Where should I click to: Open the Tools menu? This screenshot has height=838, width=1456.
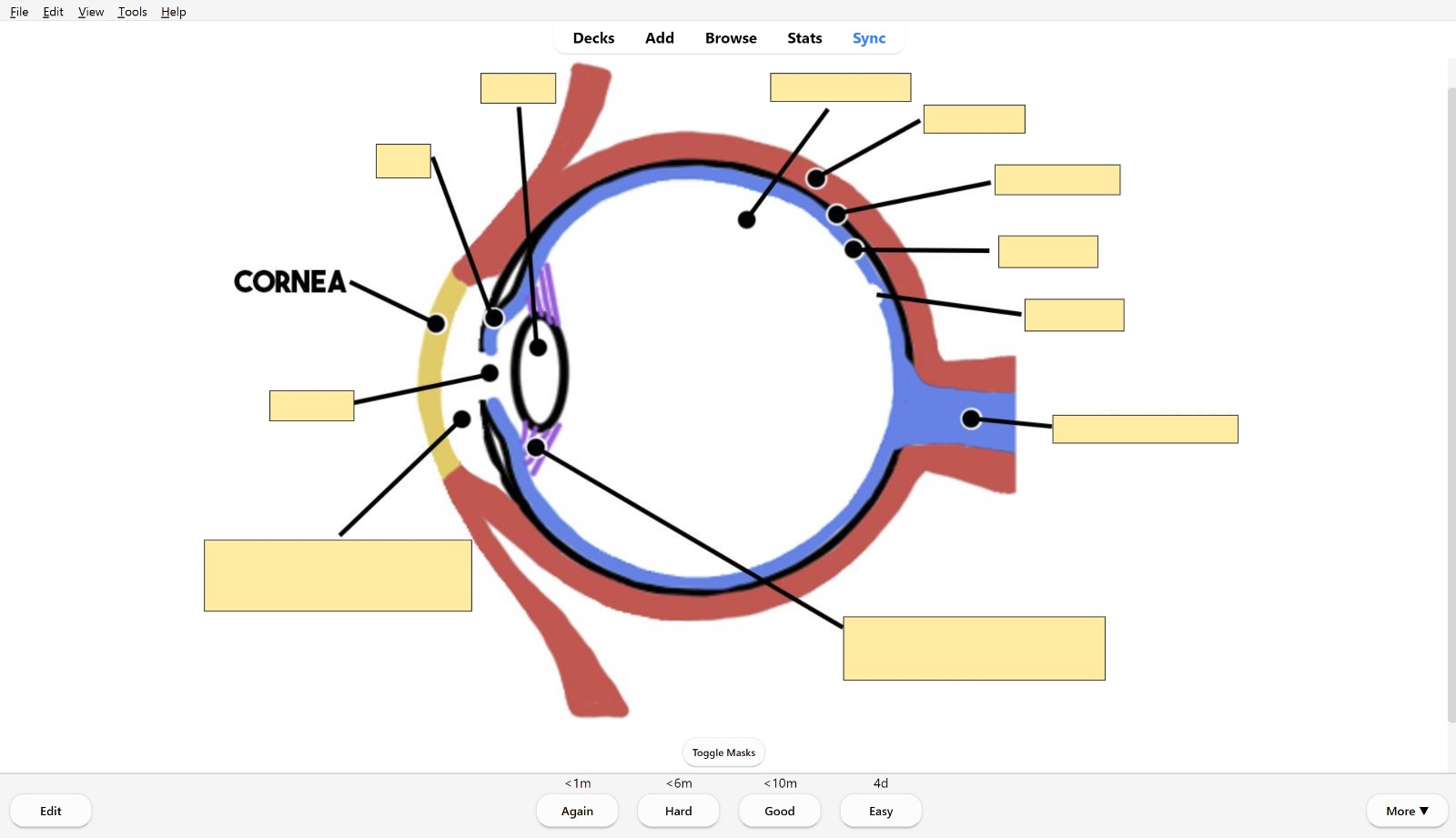click(x=132, y=12)
